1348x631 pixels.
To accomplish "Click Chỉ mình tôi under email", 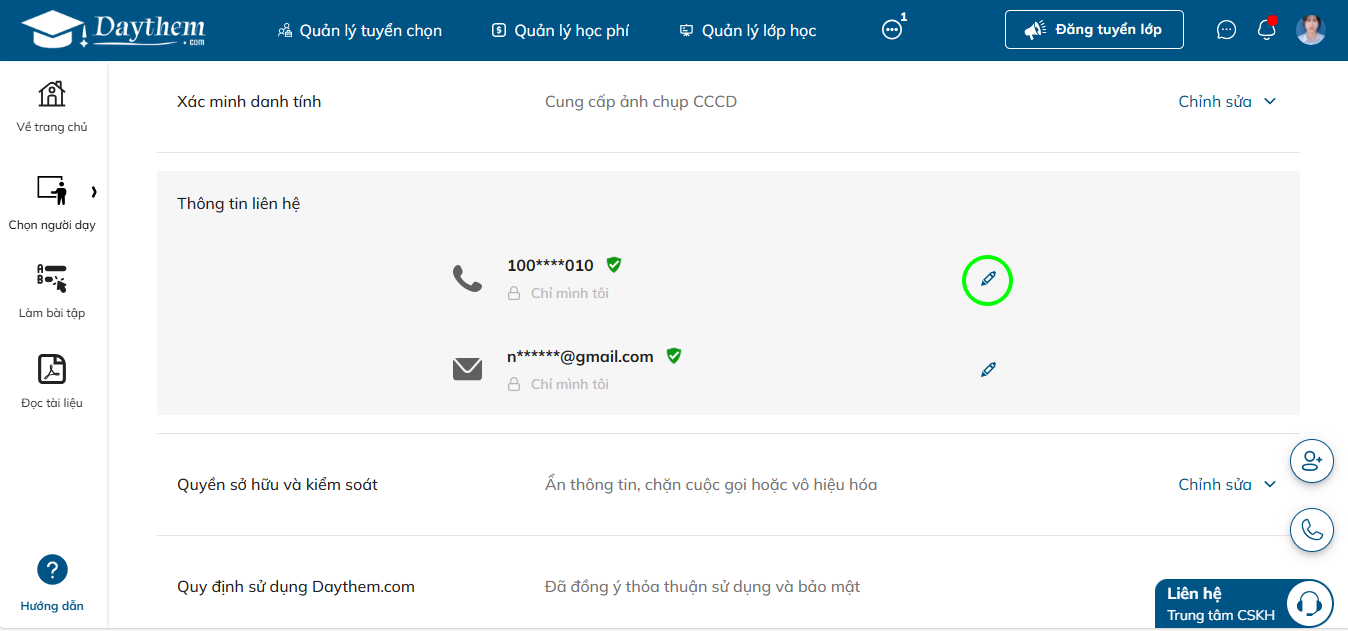I will click(570, 385).
